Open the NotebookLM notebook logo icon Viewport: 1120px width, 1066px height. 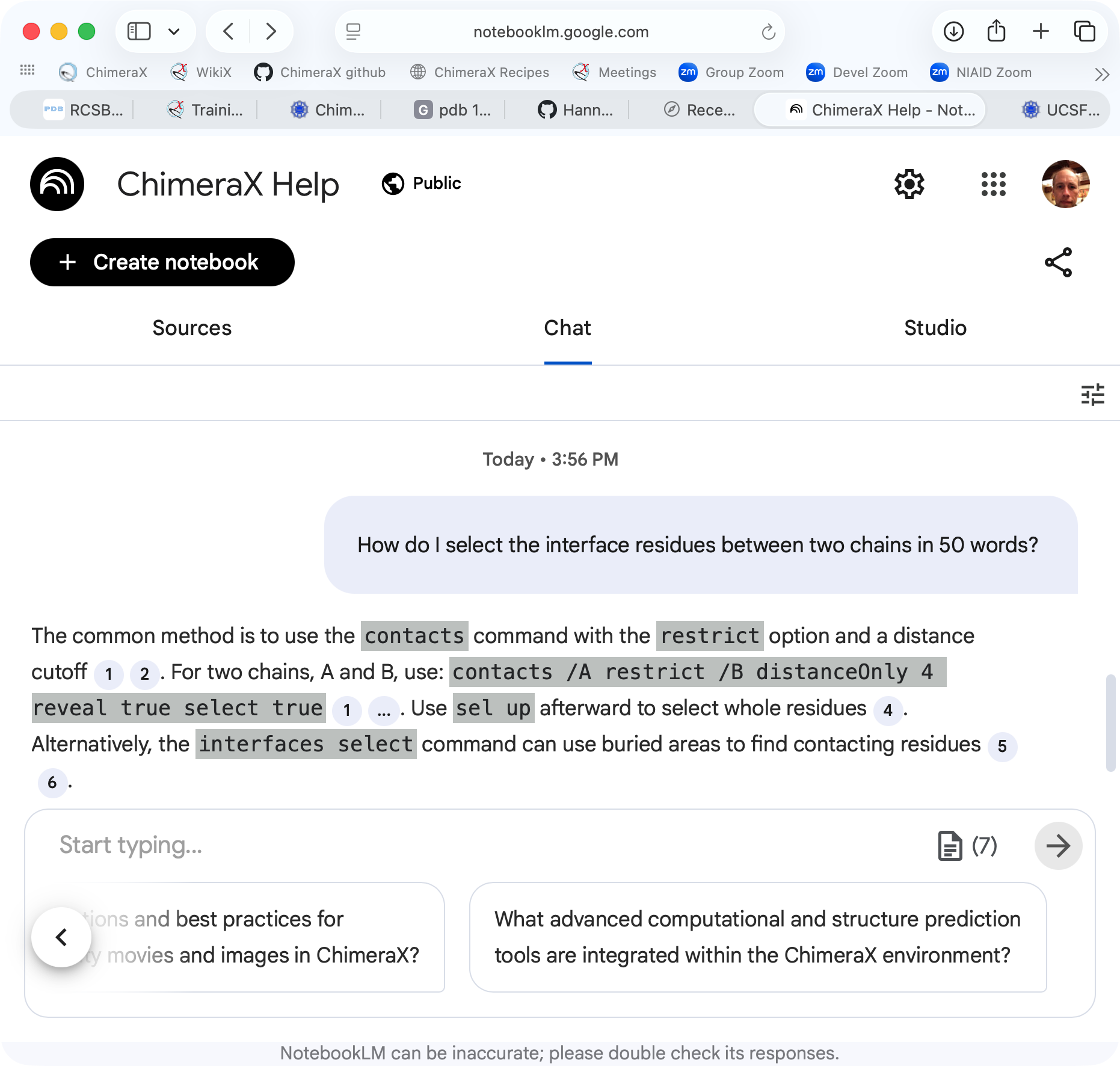point(57,184)
